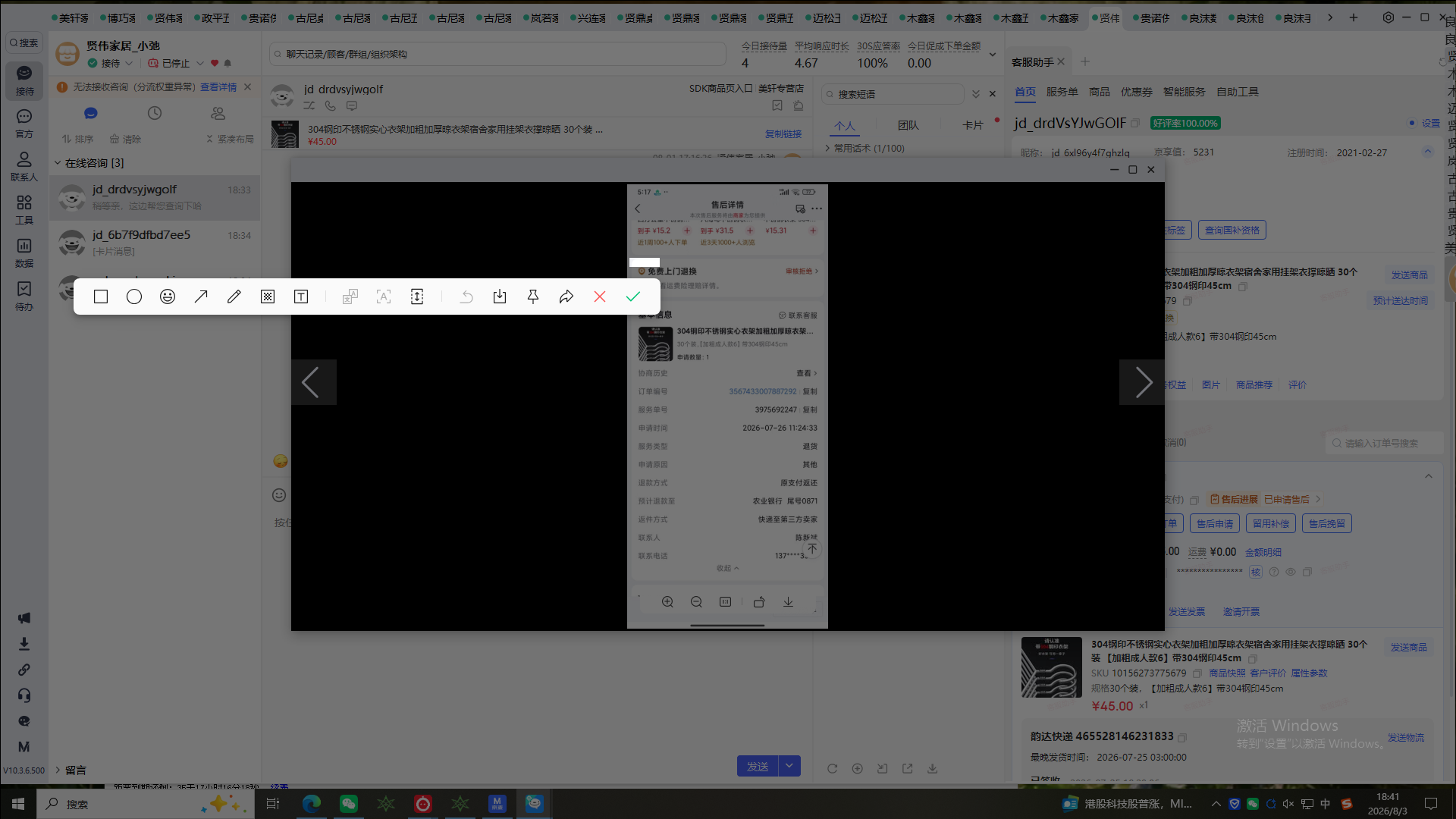Switch to the 服务单 tab
This screenshot has width=1456, height=819.
(x=1062, y=92)
